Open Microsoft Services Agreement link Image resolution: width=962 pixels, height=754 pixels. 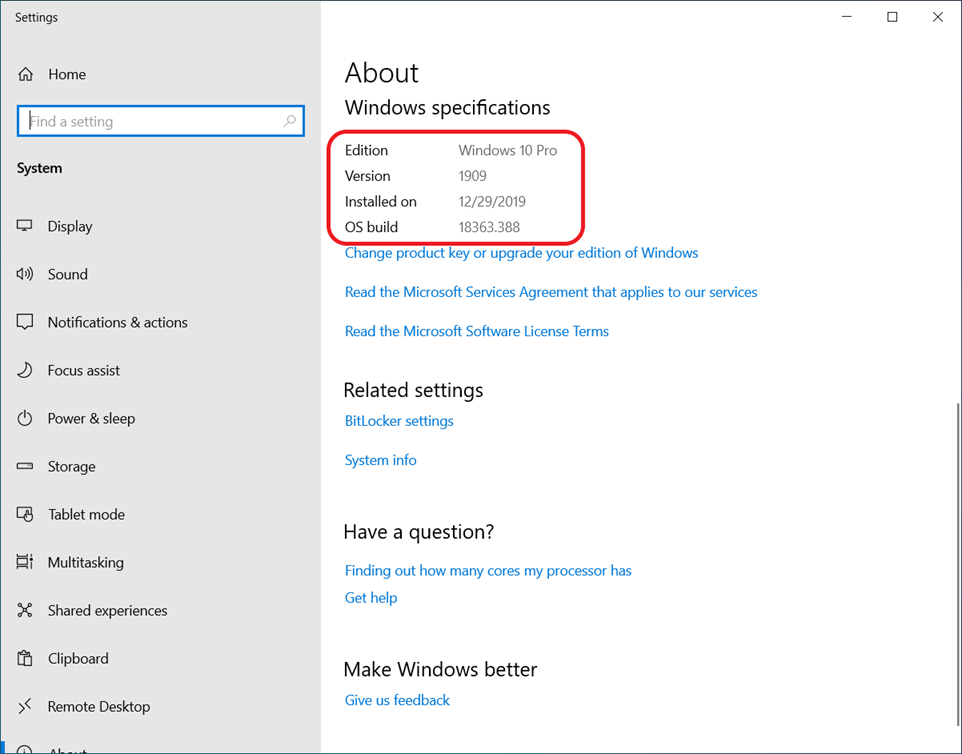pyautogui.click(x=551, y=292)
